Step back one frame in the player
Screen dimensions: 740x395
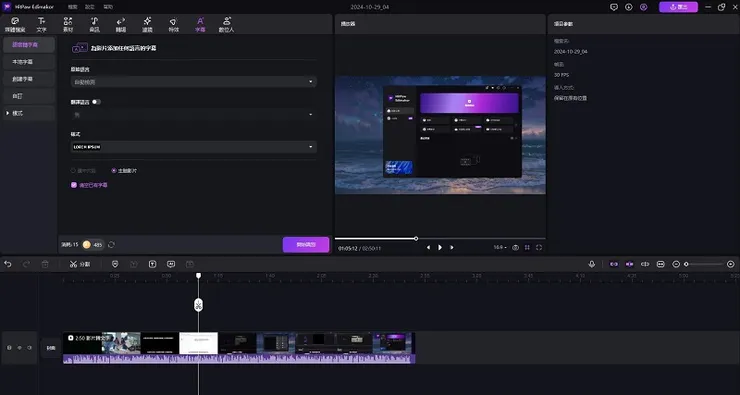tap(428, 247)
